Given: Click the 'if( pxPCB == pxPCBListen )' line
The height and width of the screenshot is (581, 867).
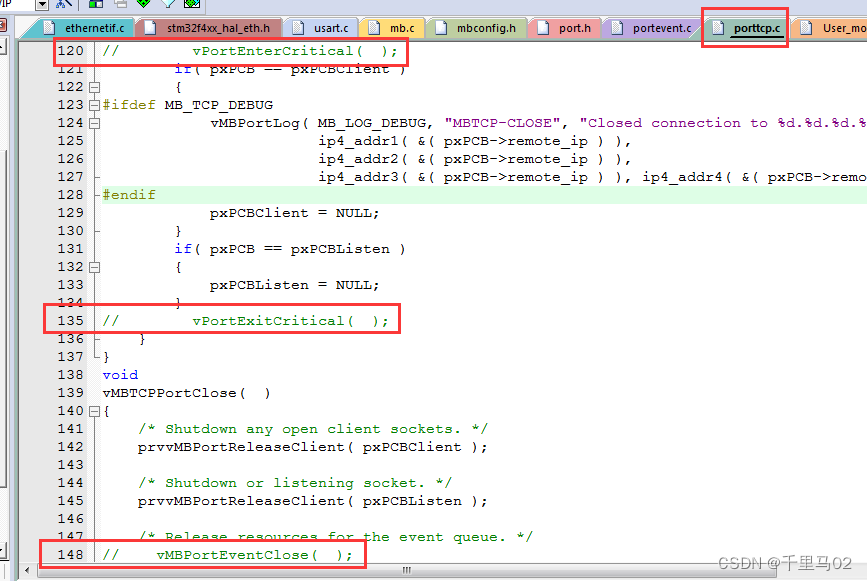Looking at the screenshot, I should tap(290, 249).
